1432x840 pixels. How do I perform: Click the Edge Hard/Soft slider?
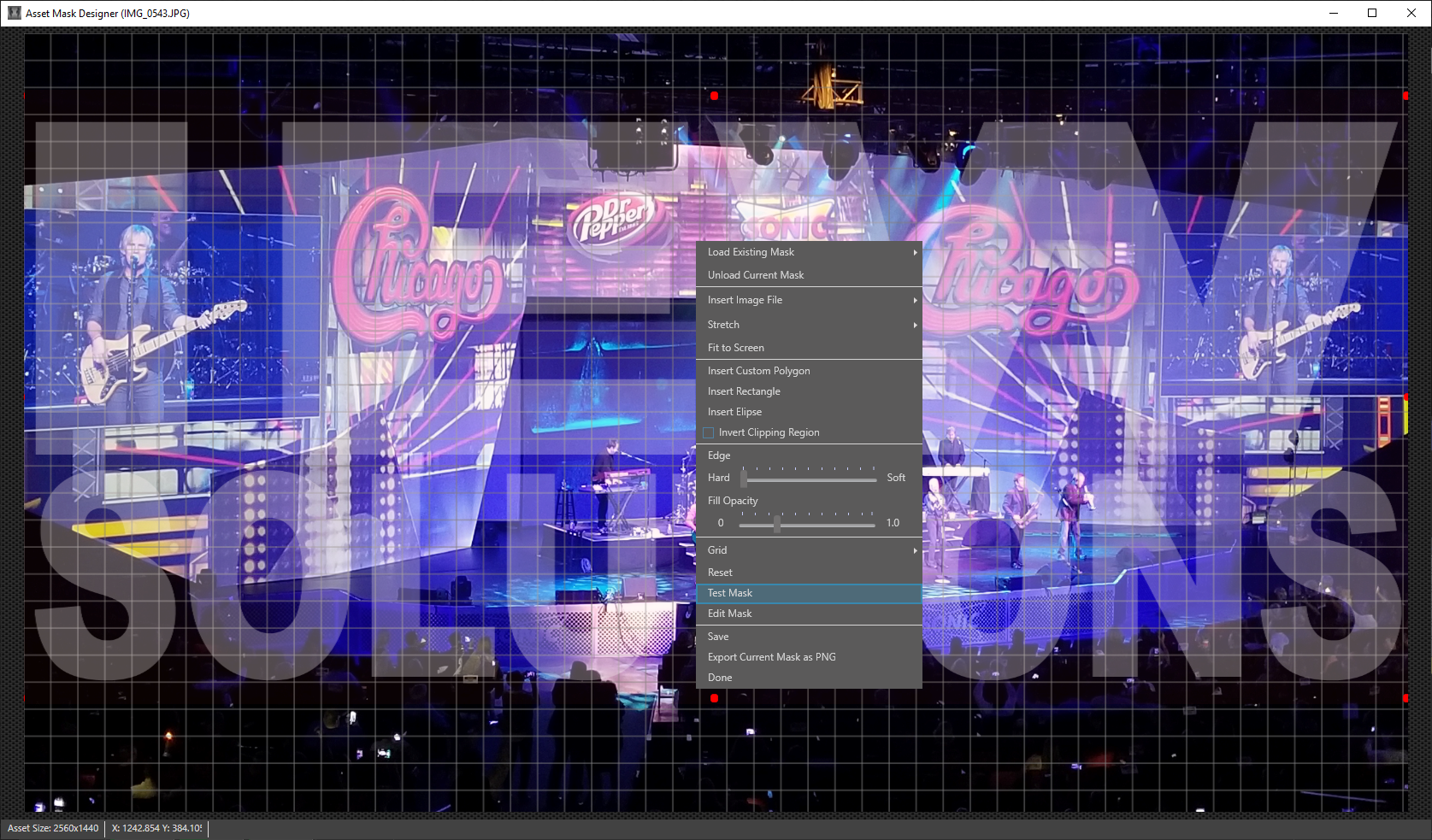[x=809, y=478]
